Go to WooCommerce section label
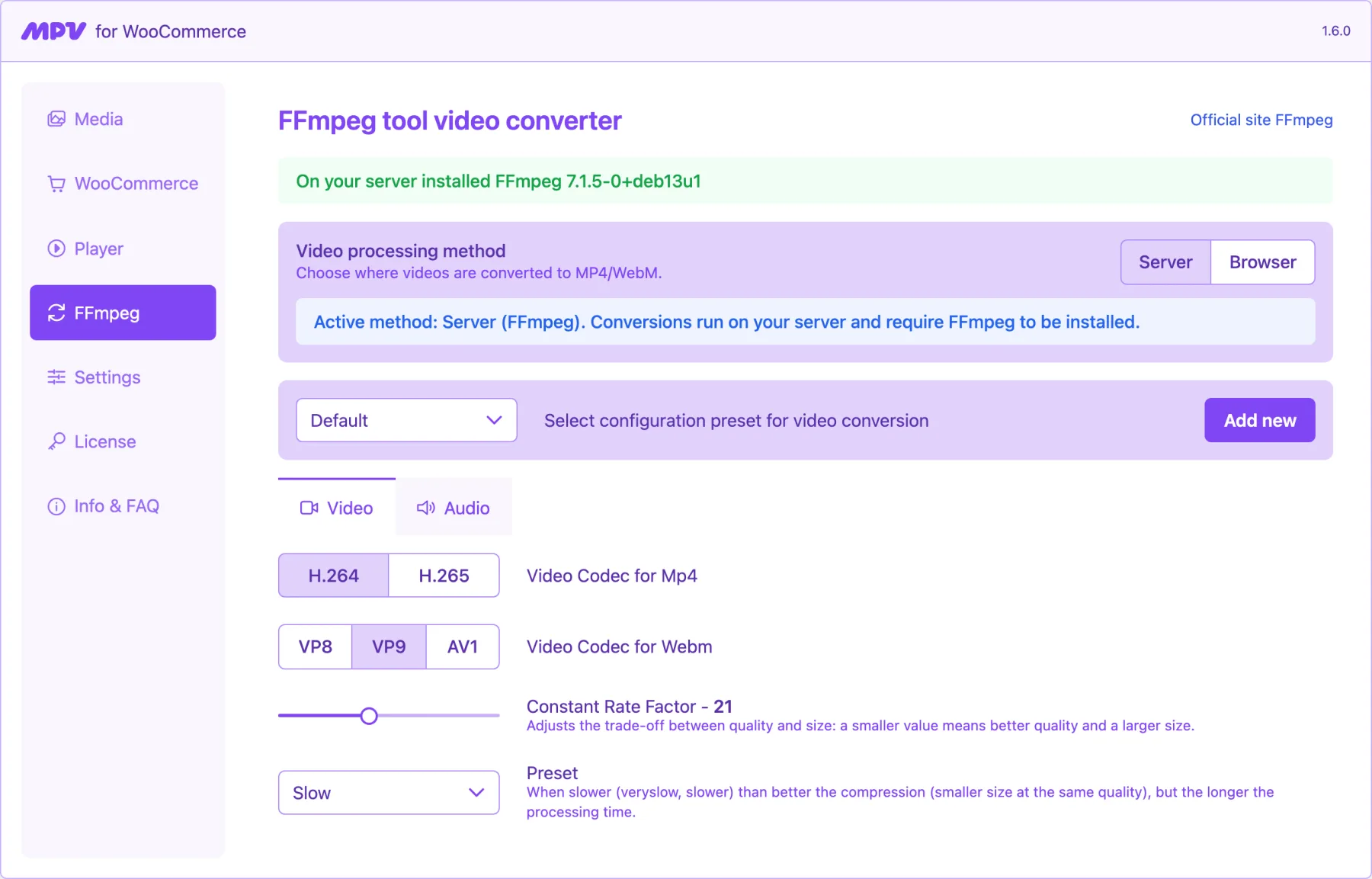 click(x=136, y=184)
